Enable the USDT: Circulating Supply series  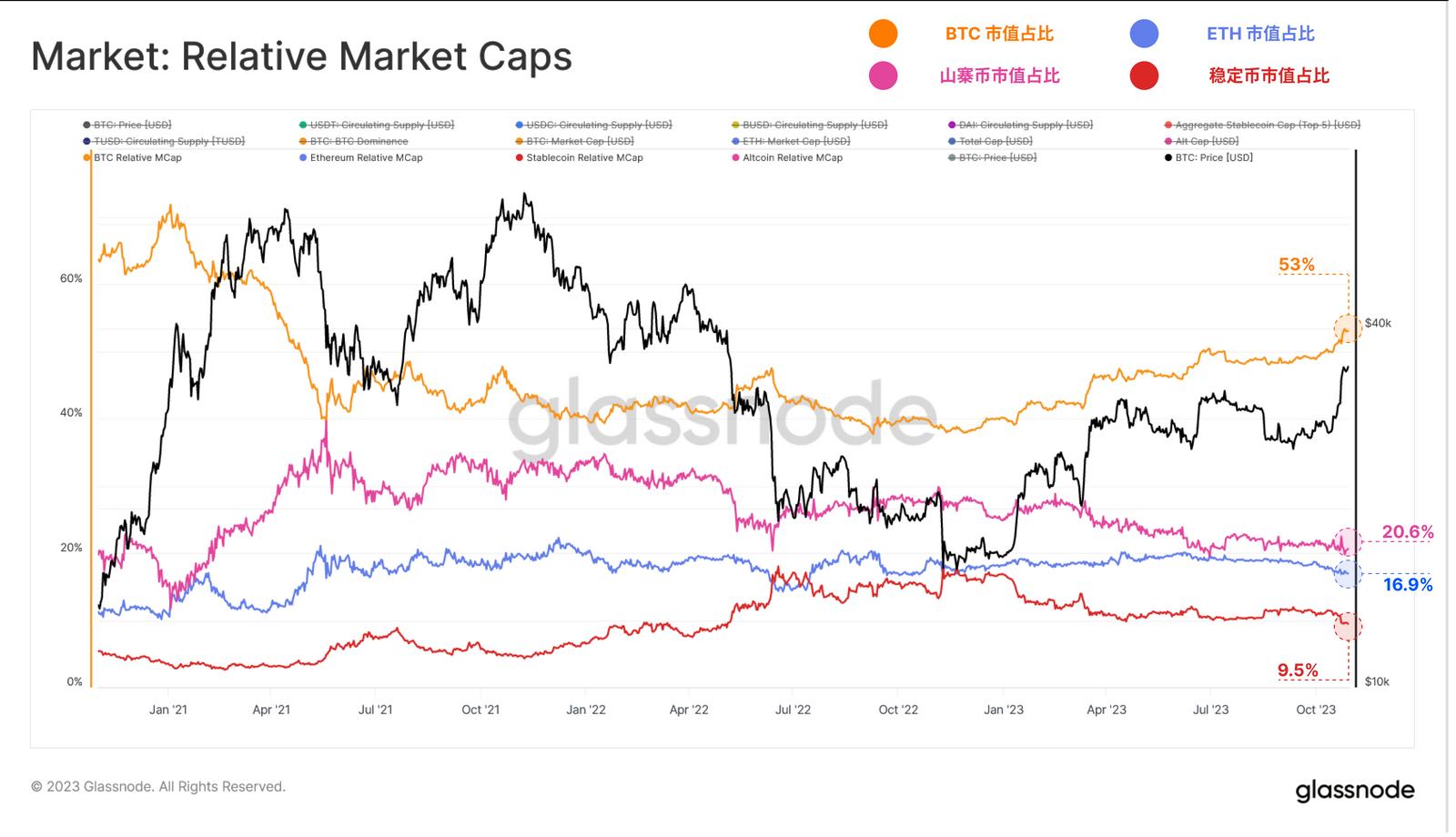[x=381, y=125]
